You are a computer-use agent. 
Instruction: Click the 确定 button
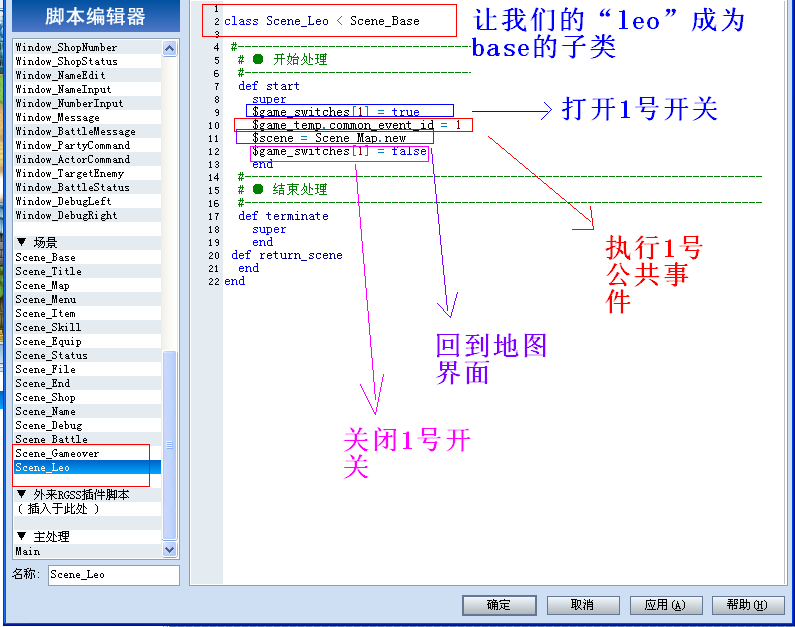499,605
